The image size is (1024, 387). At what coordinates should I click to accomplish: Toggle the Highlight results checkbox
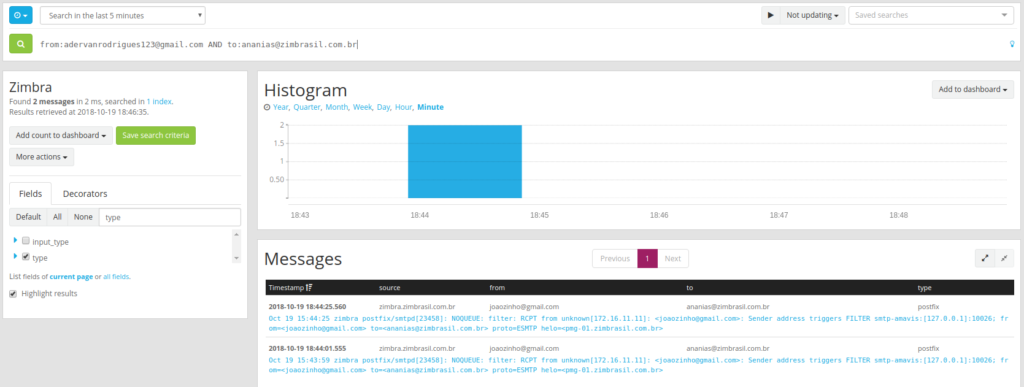point(13,294)
